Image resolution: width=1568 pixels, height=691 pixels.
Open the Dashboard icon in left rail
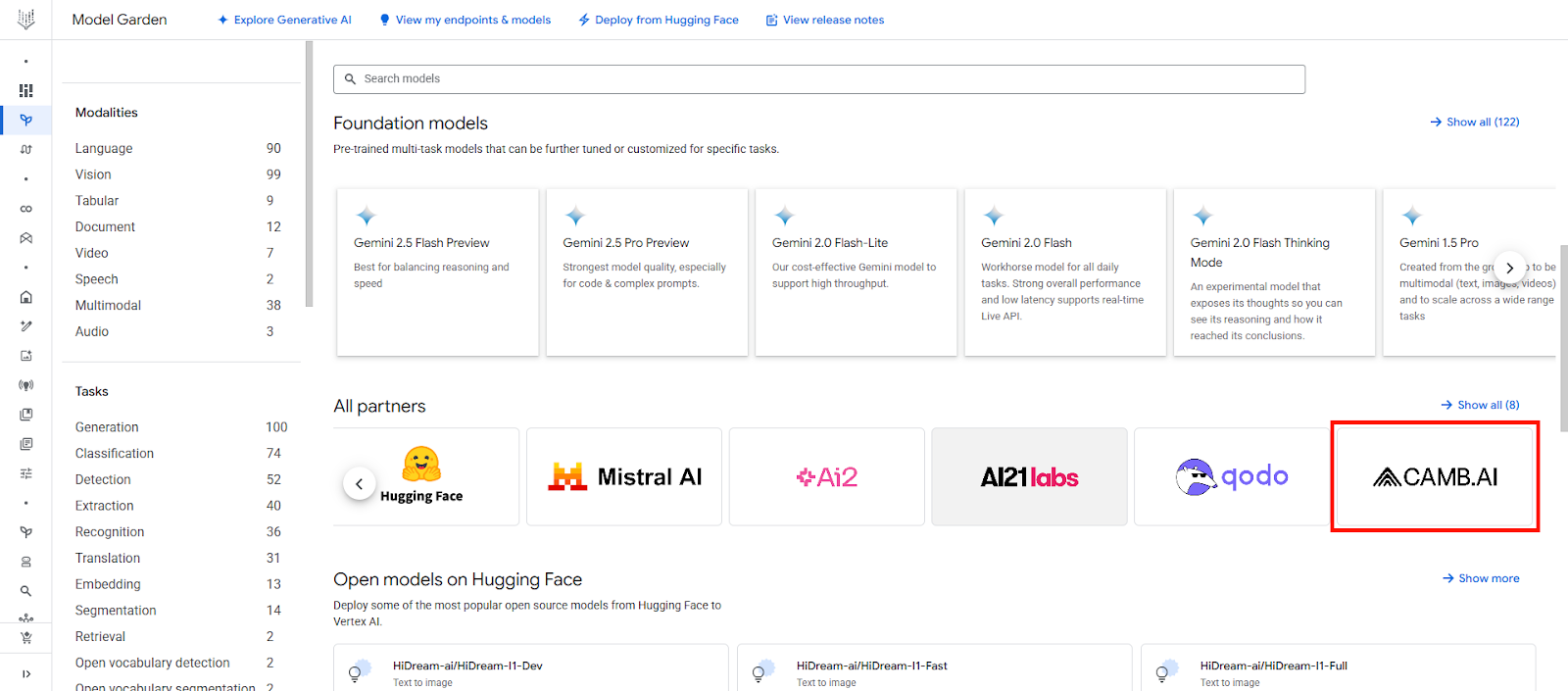25,90
